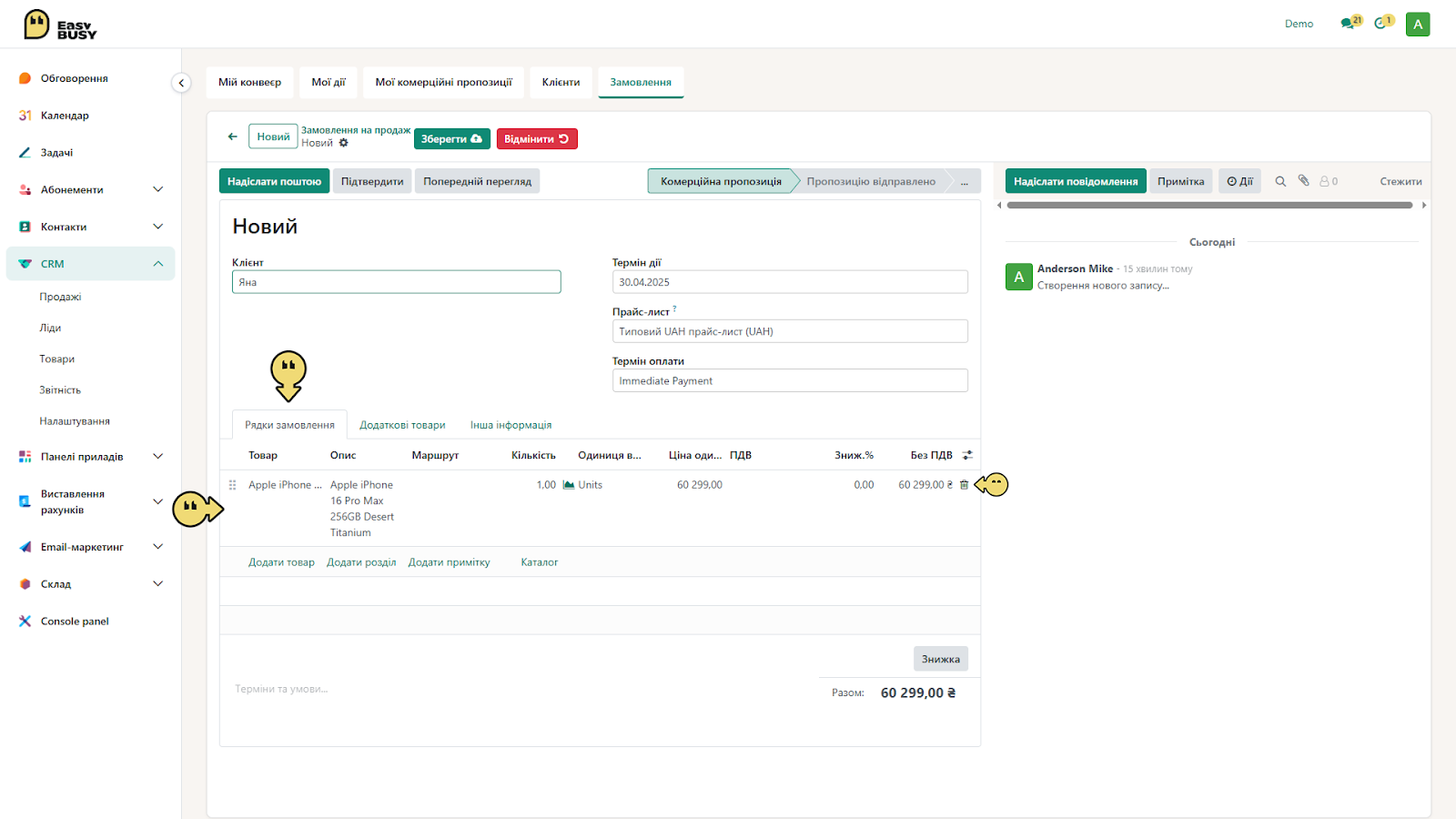This screenshot has width=1456, height=819.
Task: Open Мої комерційні пропозиції tab
Action: pyautogui.click(x=444, y=82)
